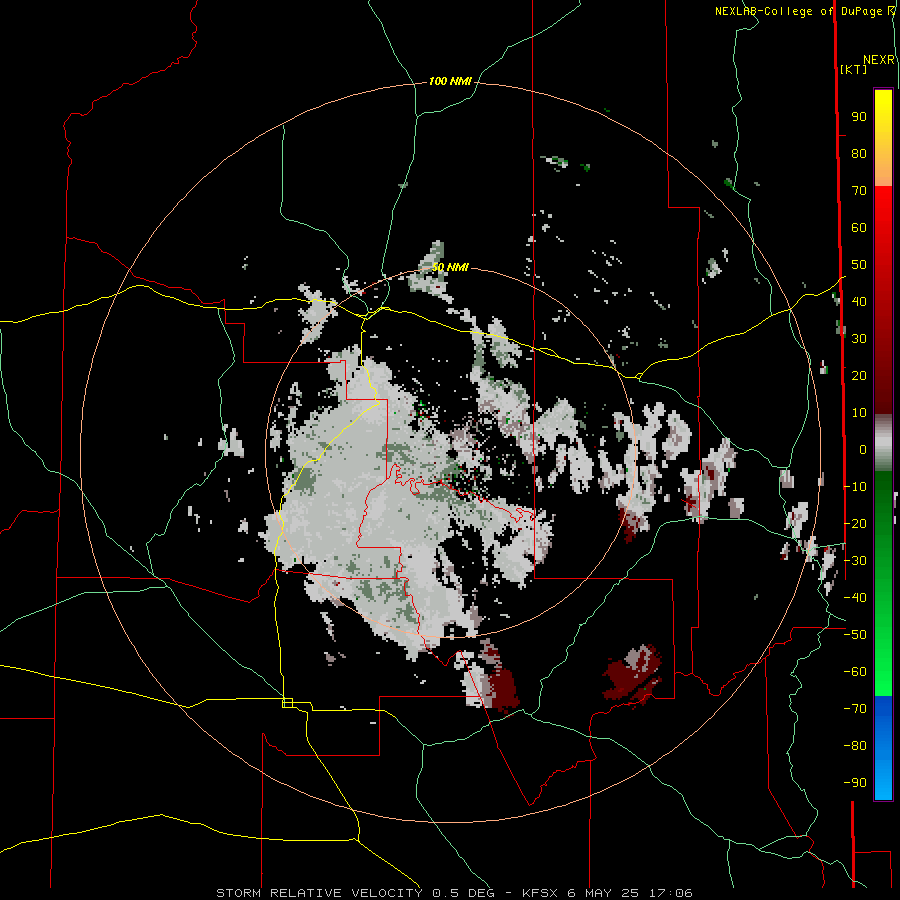
Task: Click the 90 value on velocity scale
Action: [x=859, y=117]
